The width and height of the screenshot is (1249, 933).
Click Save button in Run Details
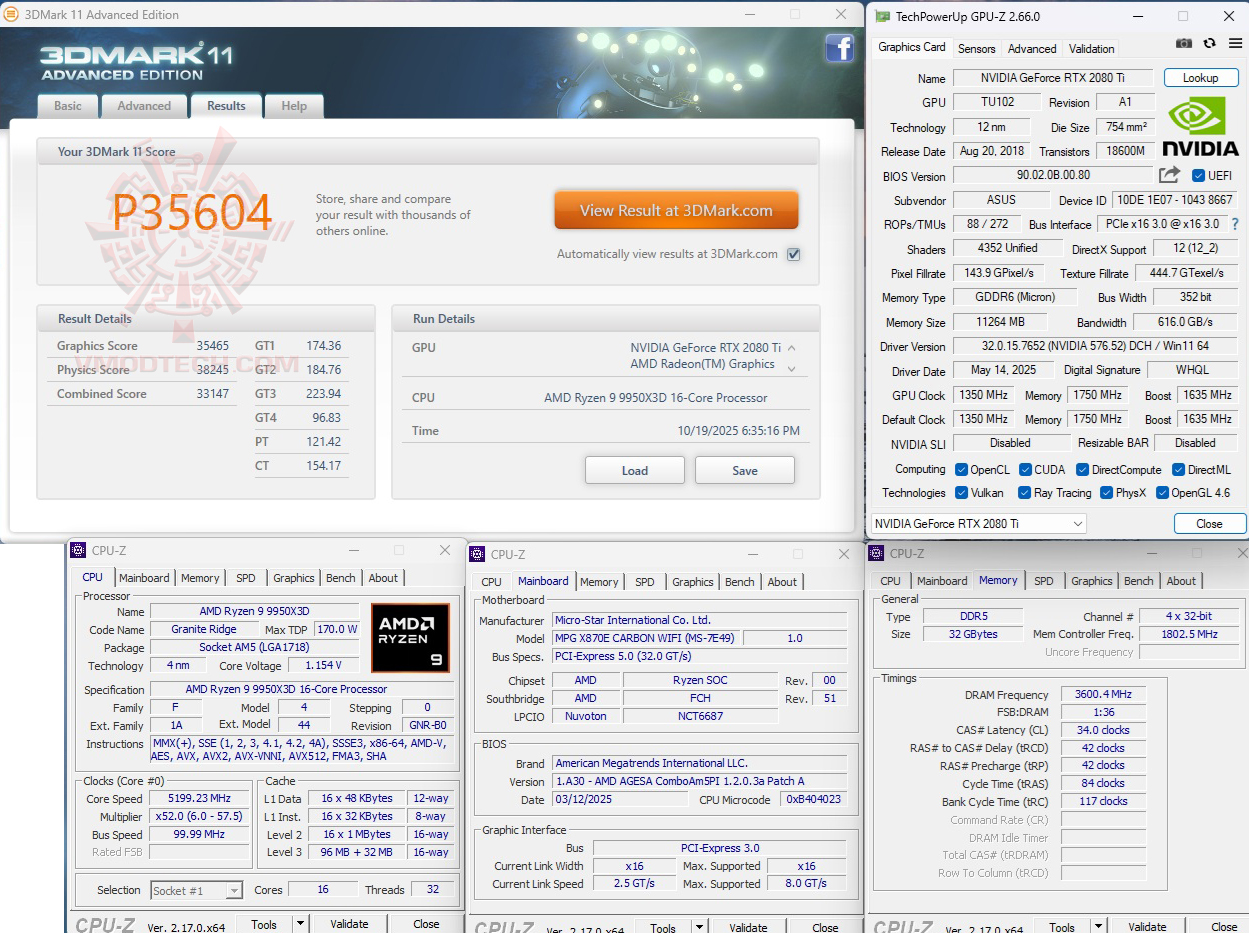pyautogui.click(x=745, y=470)
